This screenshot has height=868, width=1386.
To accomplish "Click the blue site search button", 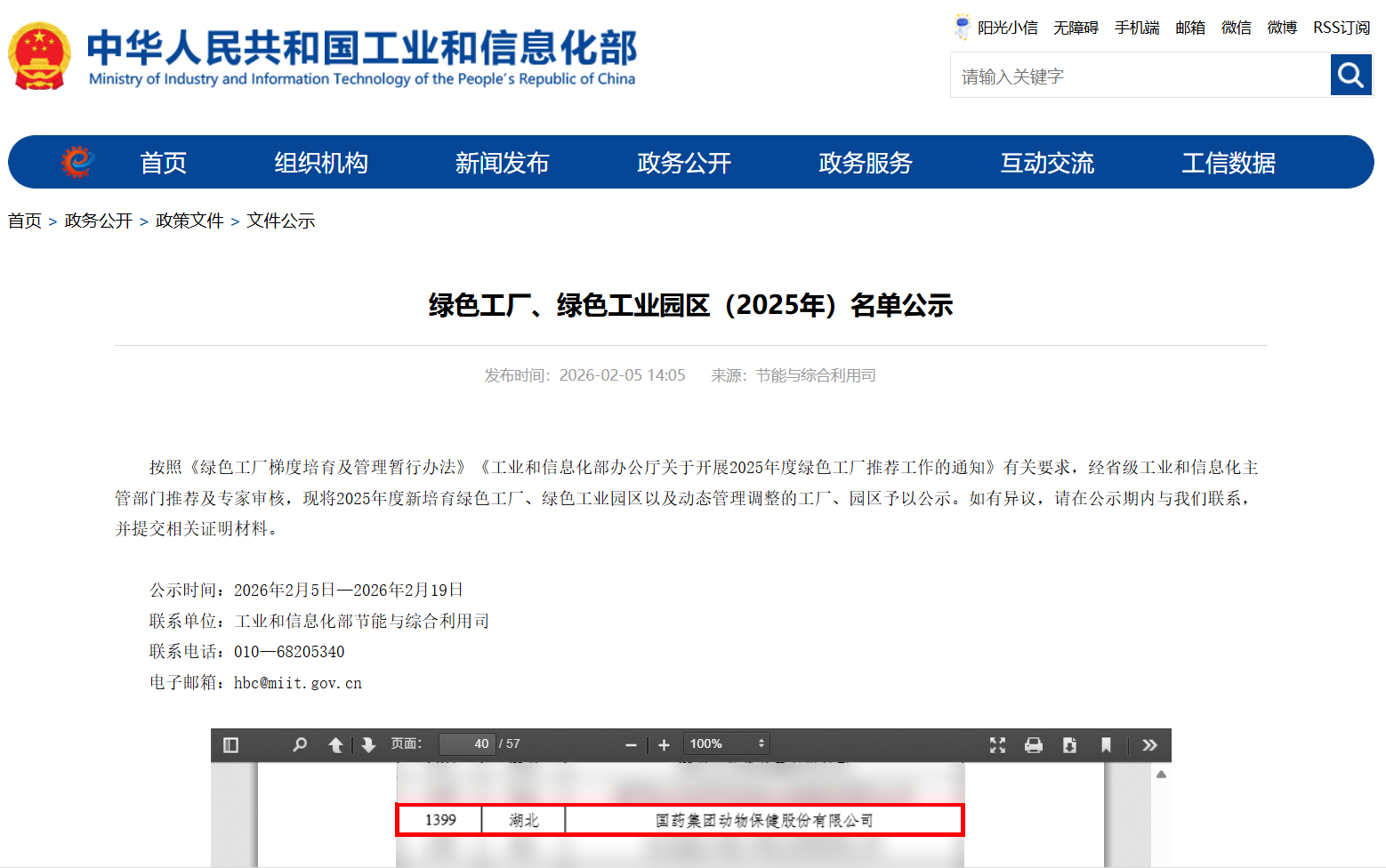I will (1350, 76).
